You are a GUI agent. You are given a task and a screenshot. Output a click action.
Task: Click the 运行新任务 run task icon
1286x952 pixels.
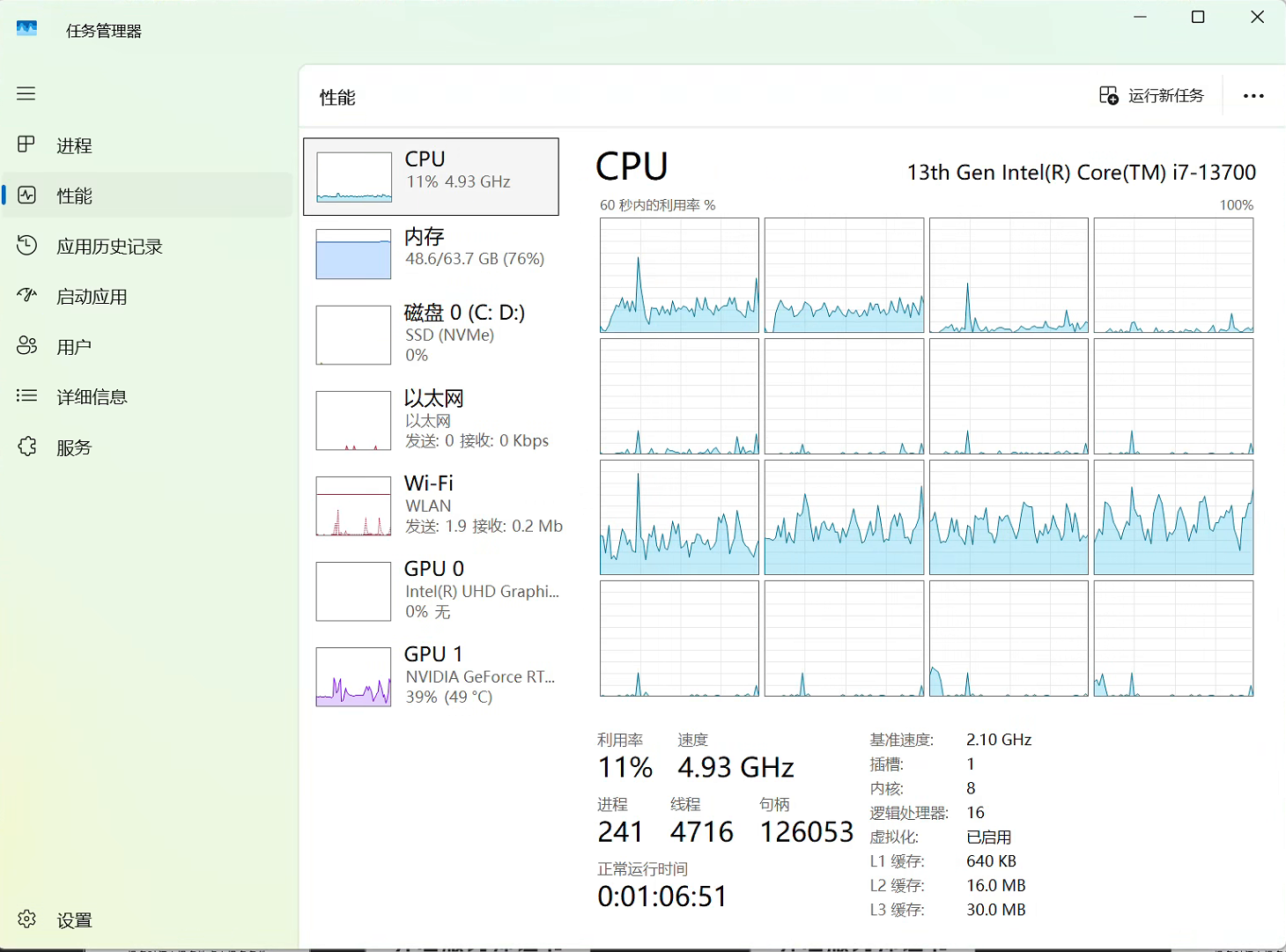point(1108,95)
